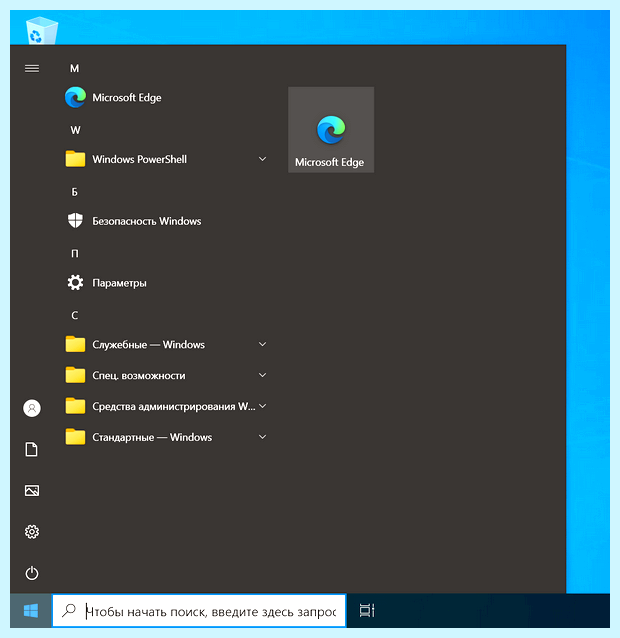Open the Recycle Bin on desktop

click(42, 30)
